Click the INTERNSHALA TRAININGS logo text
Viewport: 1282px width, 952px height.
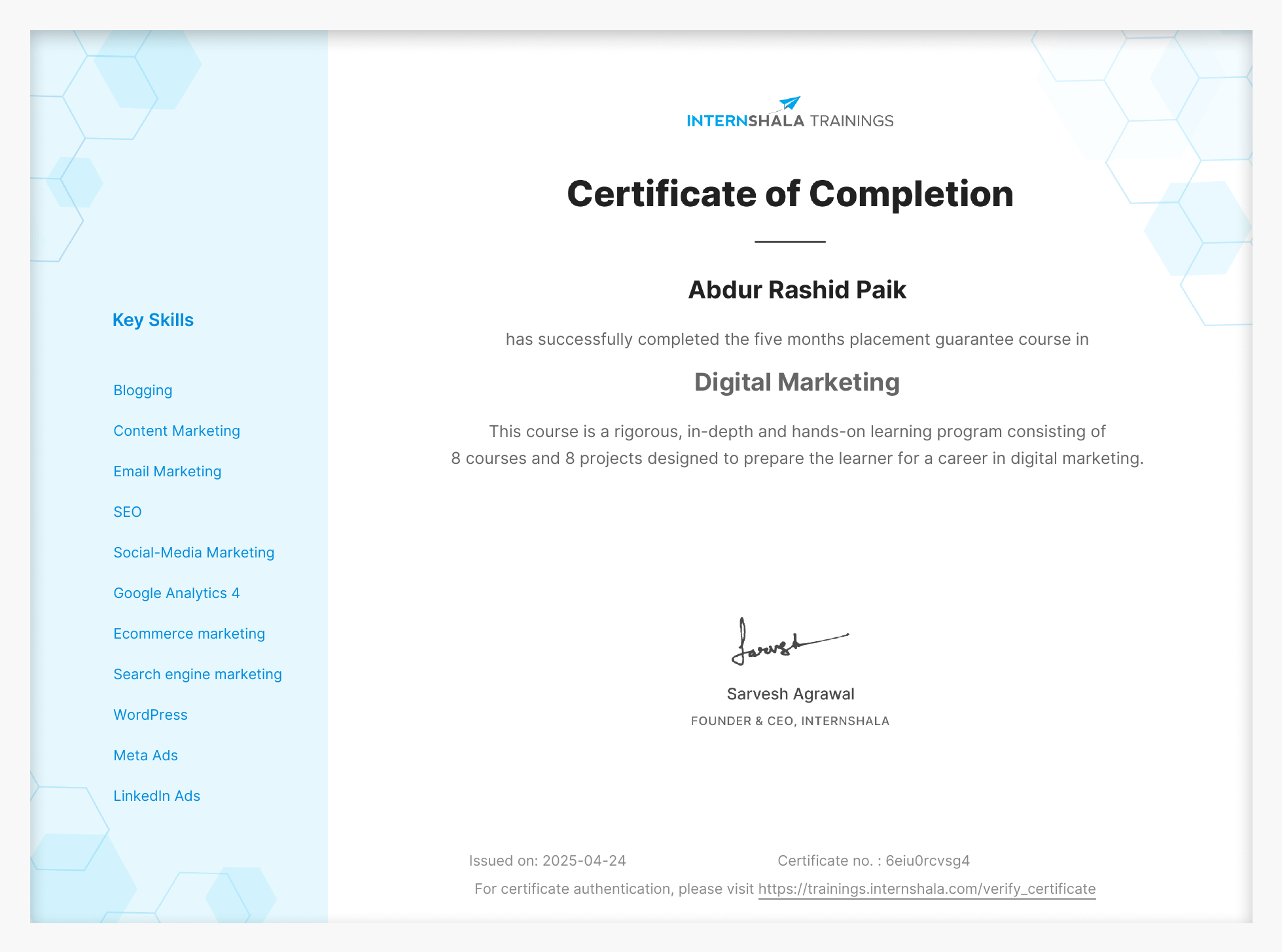click(x=790, y=121)
